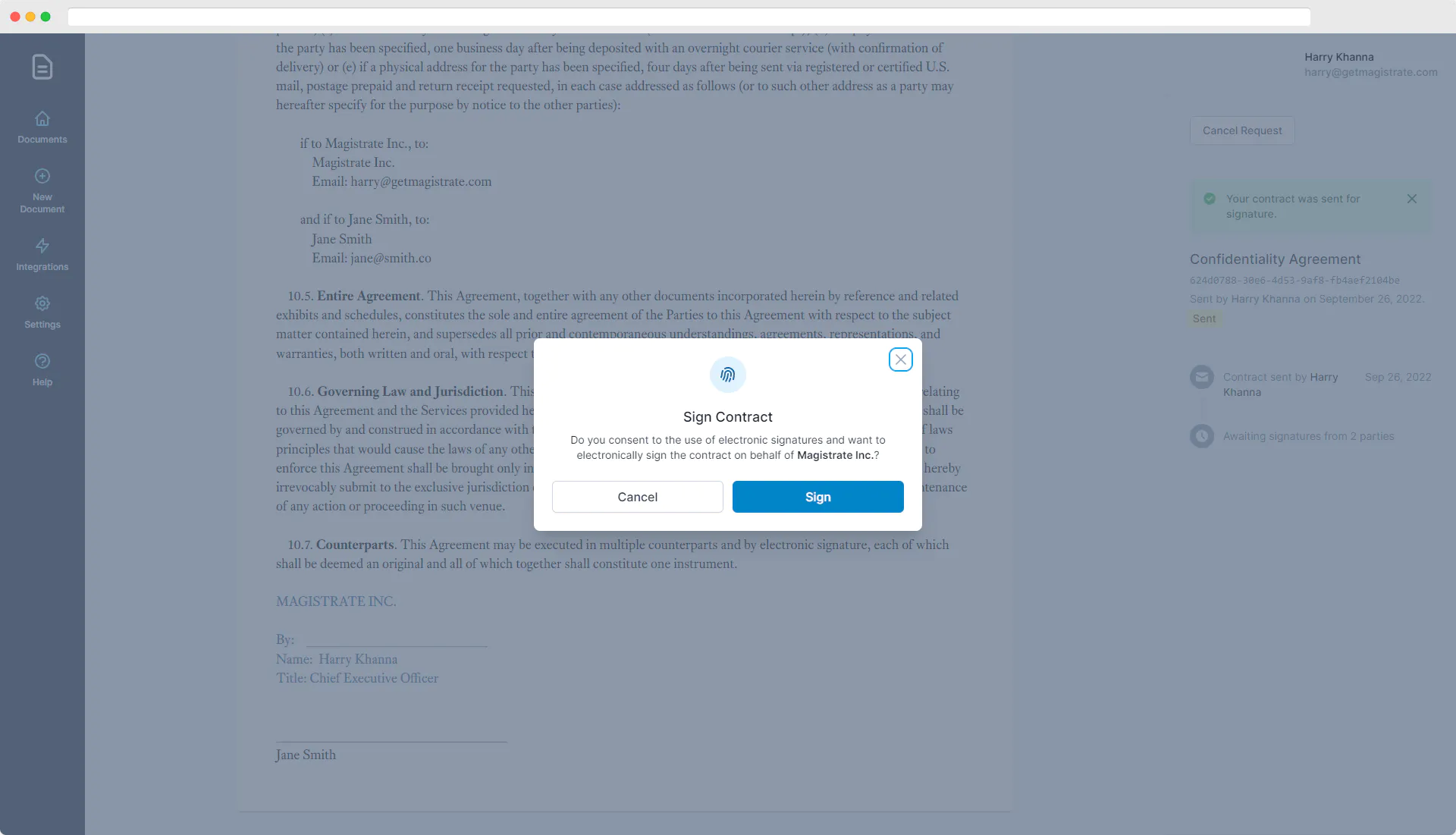Open Help in the sidebar
This screenshot has width=1456, height=835.
click(42, 370)
